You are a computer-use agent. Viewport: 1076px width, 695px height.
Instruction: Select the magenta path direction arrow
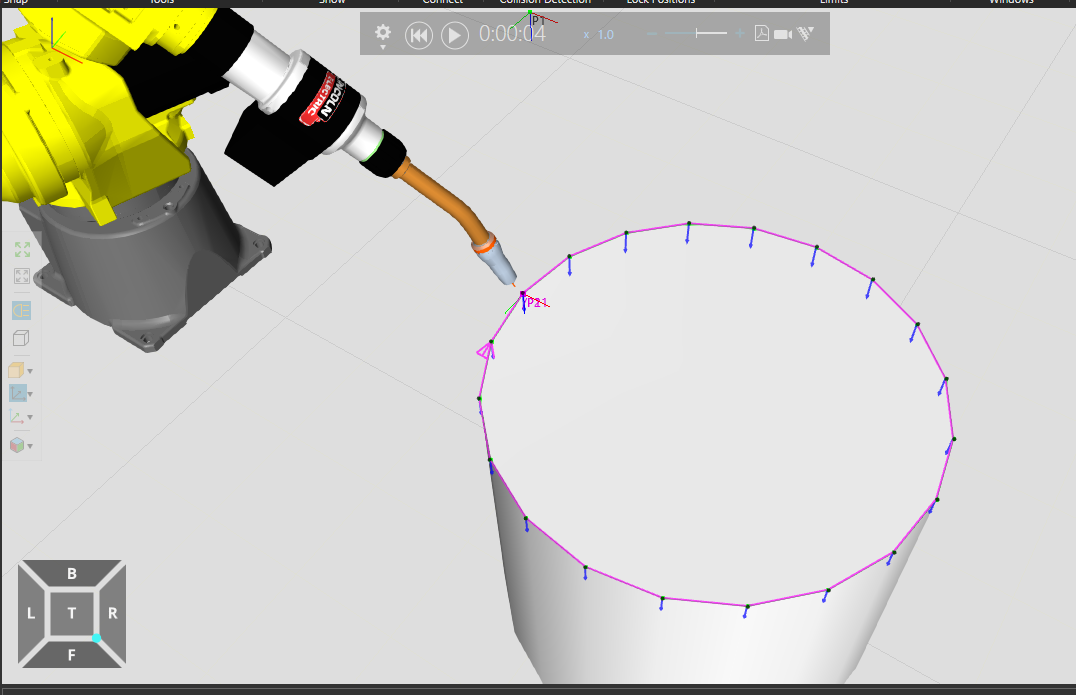point(486,351)
